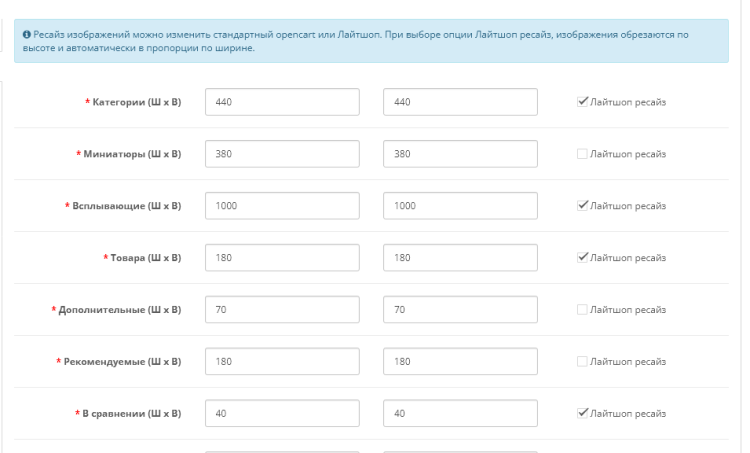Click the Всплывающие (Ш x В) label
Image resolution: width=750 pixels, height=453 pixels.
[127, 206]
